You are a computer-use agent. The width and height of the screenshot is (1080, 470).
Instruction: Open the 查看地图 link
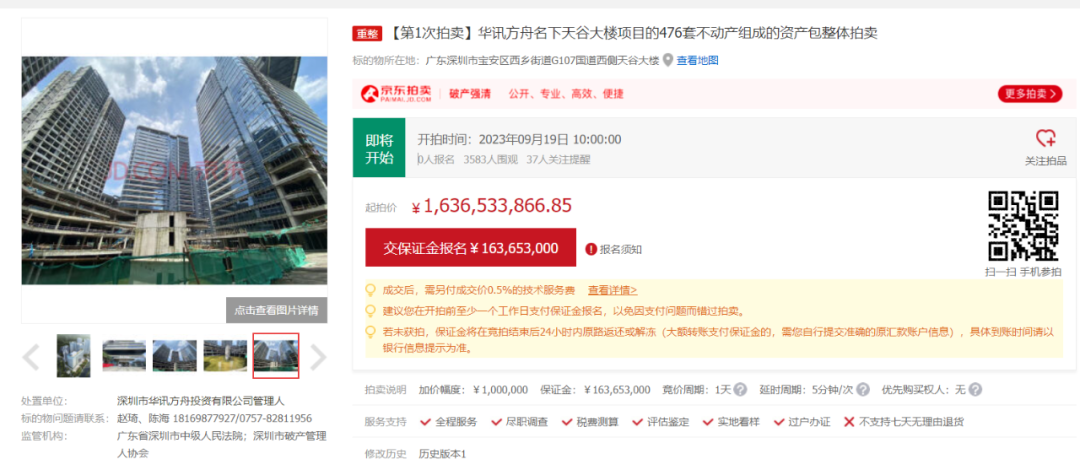[x=697, y=61]
